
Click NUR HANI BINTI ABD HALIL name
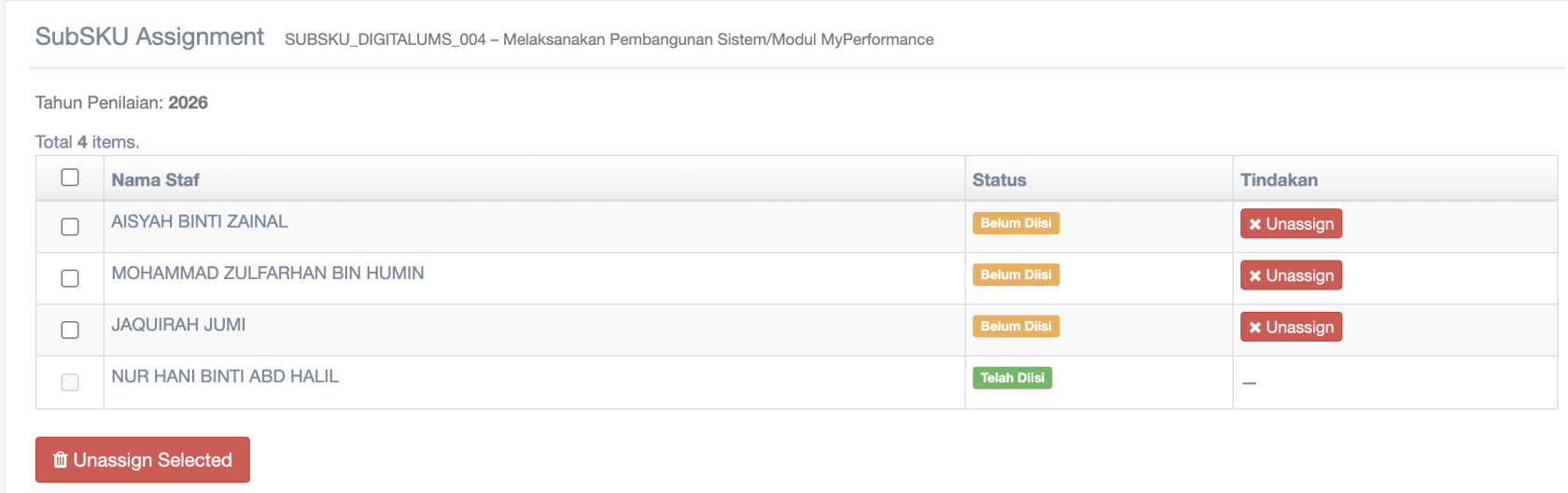click(x=225, y=376)
